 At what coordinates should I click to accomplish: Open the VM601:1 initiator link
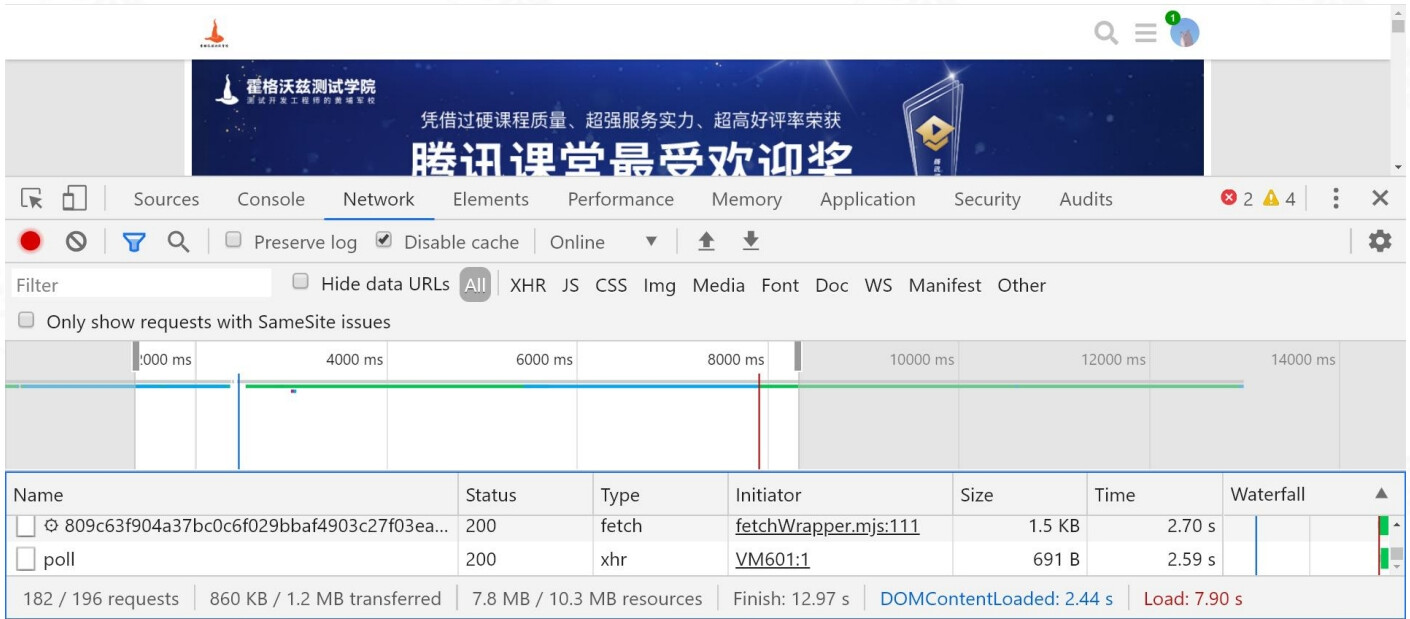[772, 559]
